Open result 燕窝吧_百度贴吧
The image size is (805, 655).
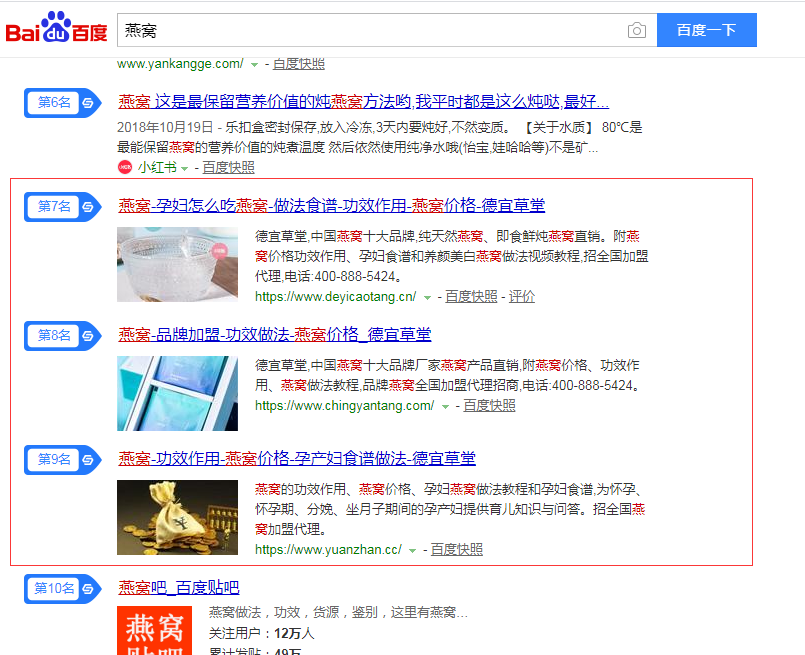[179, 587]
